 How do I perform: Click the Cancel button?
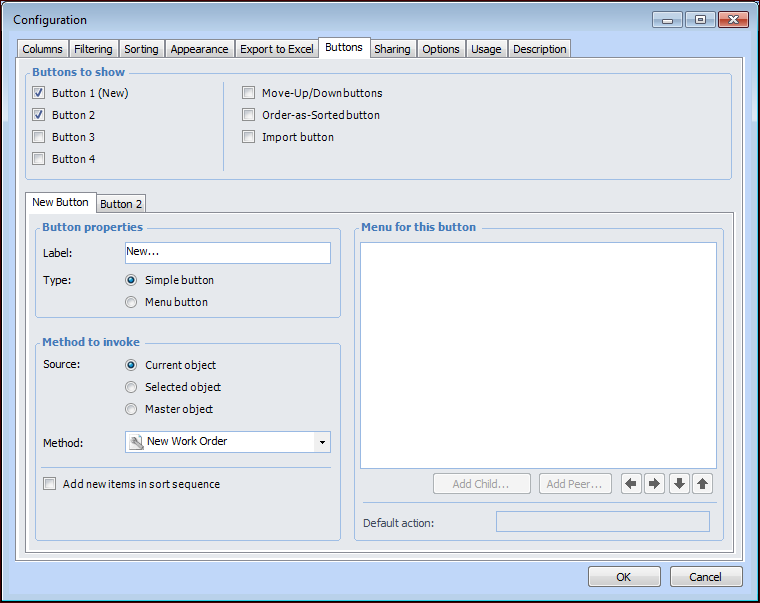pyautogui.click(x=705, y=577)
